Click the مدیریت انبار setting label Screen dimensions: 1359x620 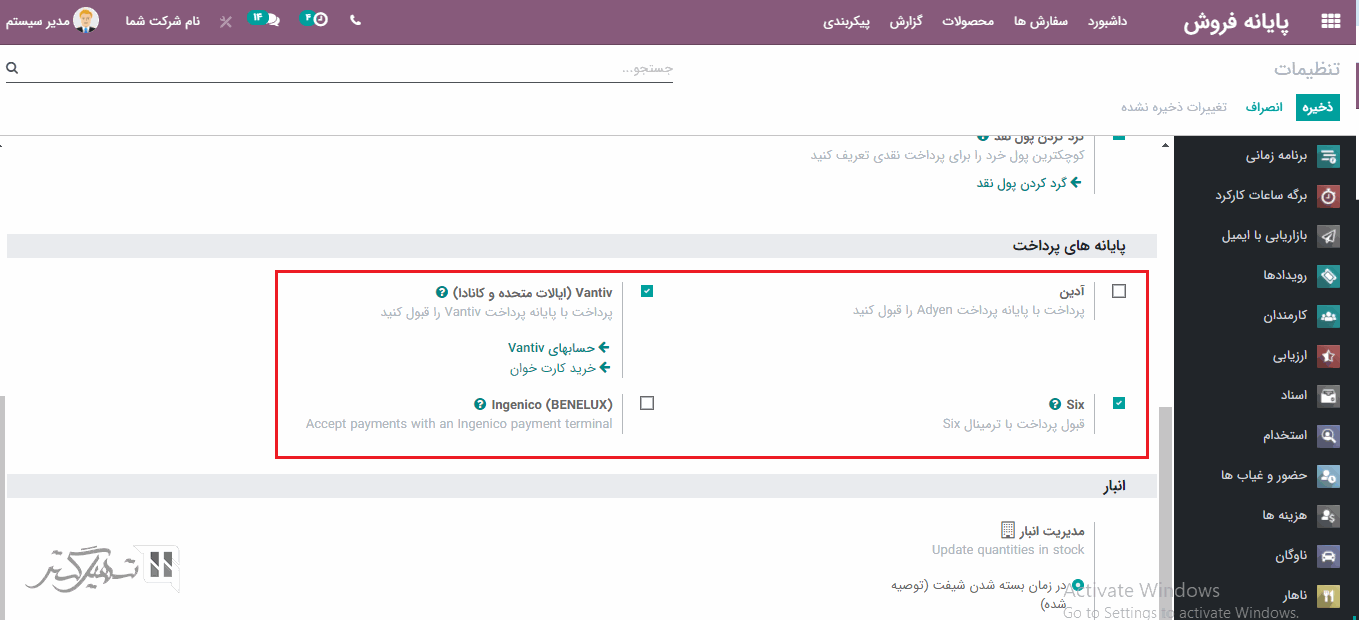pyautogui.click(x=1053, y=531)
